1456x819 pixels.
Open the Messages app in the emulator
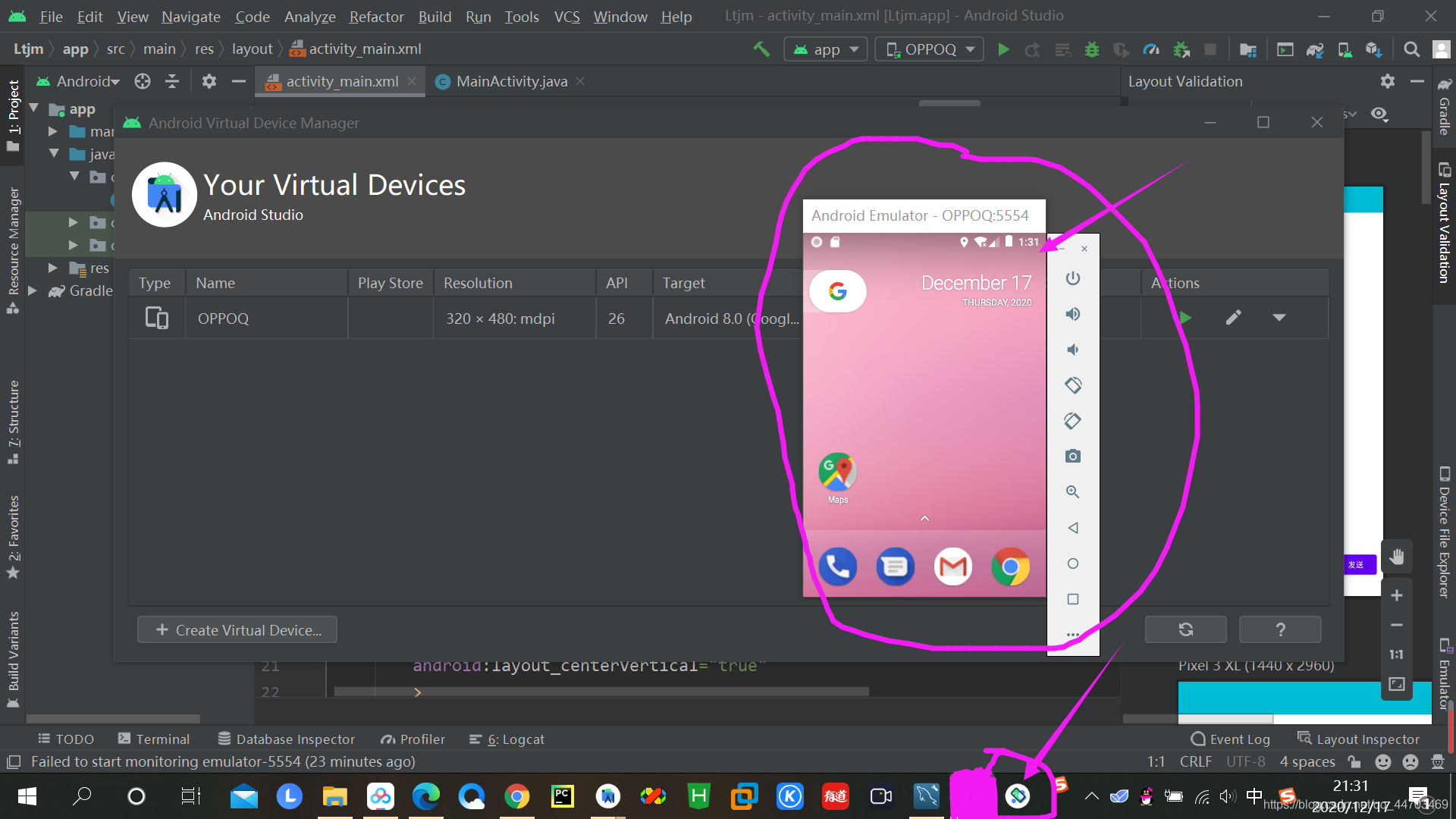tap(896, 566)
